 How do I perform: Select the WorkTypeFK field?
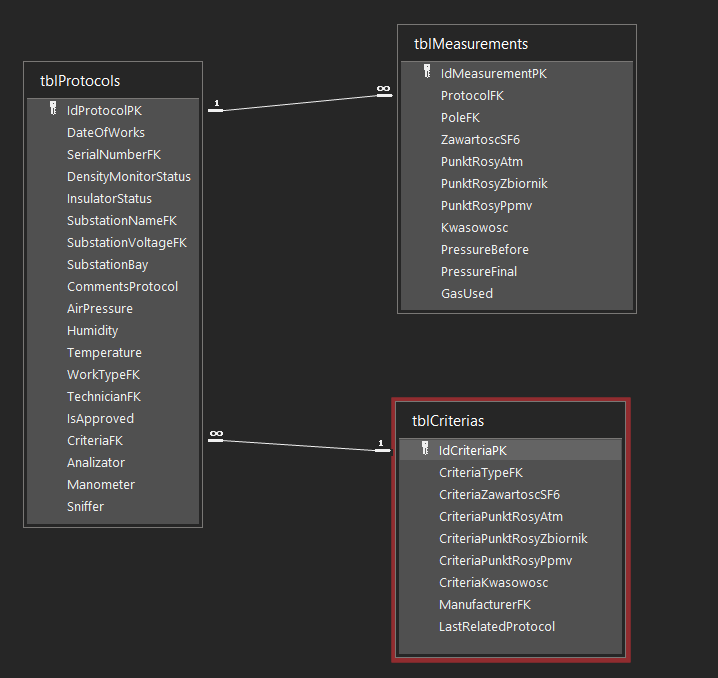coord(103,374)
